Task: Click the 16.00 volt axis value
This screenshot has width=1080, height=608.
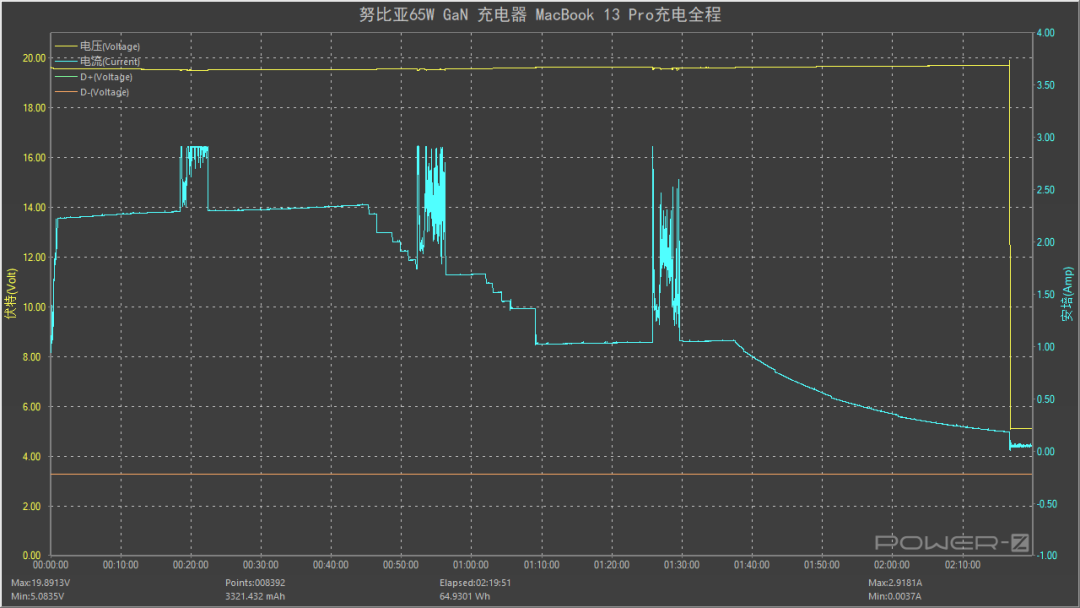Action: (x=34, y=158)
